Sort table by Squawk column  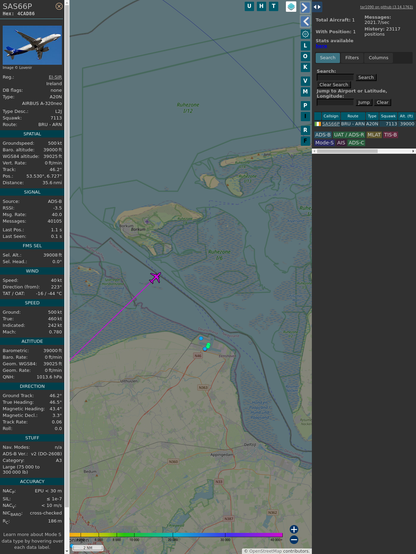point(388,116)
